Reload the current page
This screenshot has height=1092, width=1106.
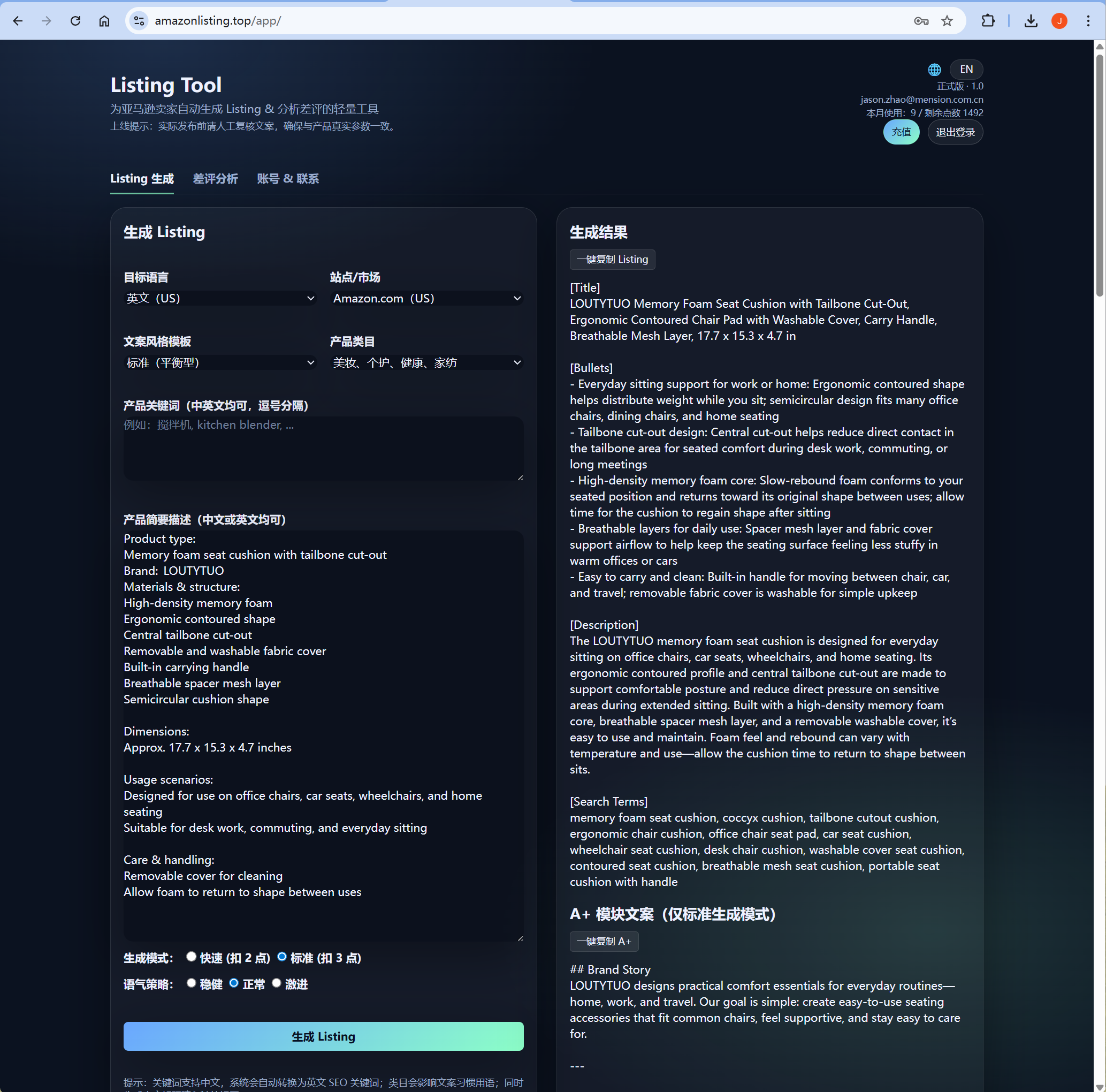pos(75,21)
